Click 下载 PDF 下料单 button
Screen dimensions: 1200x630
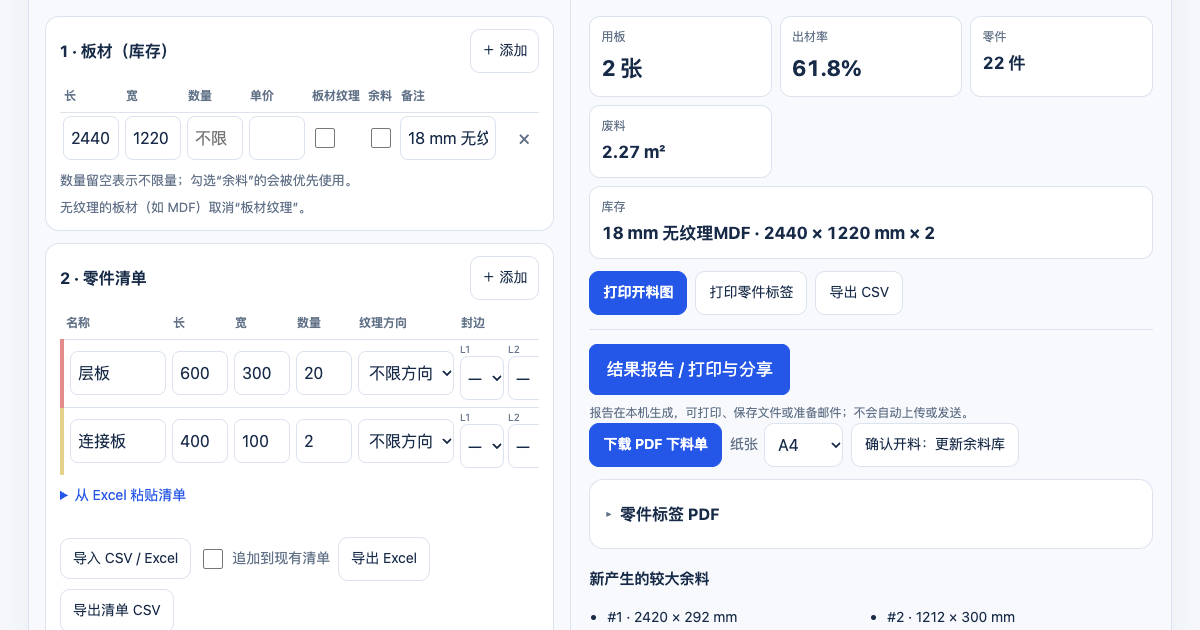tap(655, 445)
